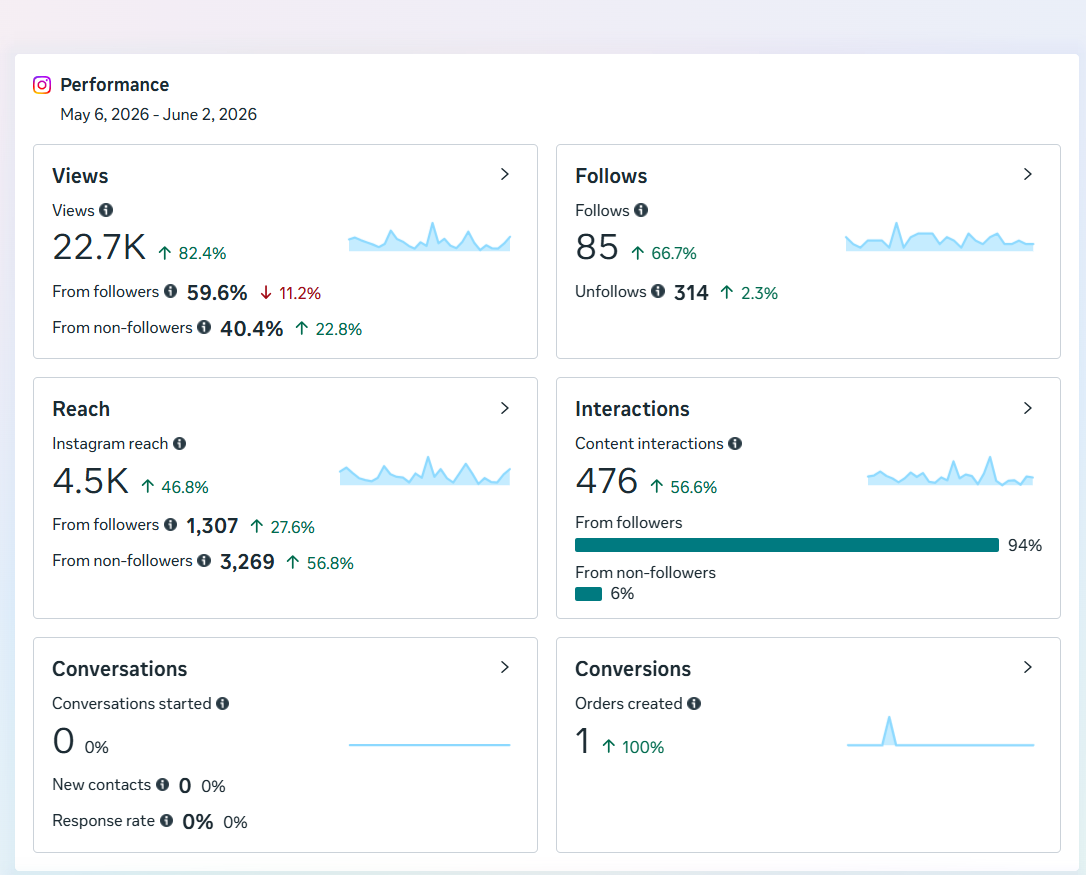
Task: Click info icon beside Unfollows
Action: (658, 291)
